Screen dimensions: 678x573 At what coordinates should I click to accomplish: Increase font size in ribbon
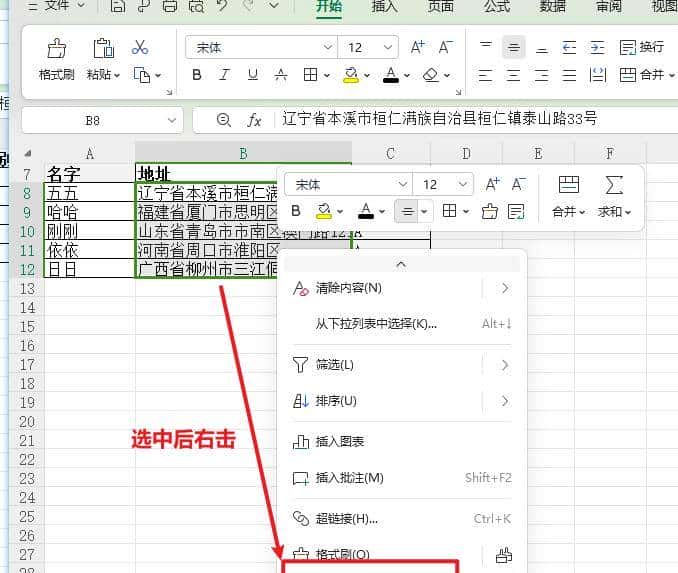418,47
